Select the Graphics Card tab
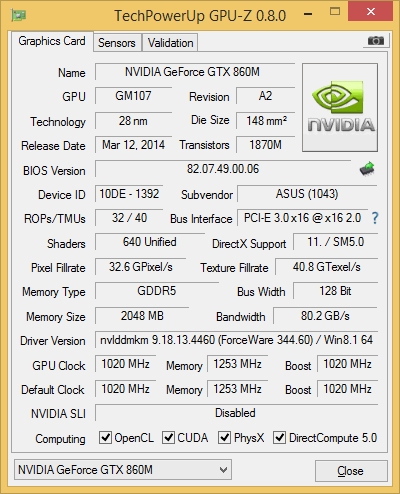Viewport: 400px width, 494px height. click(52, 41)
